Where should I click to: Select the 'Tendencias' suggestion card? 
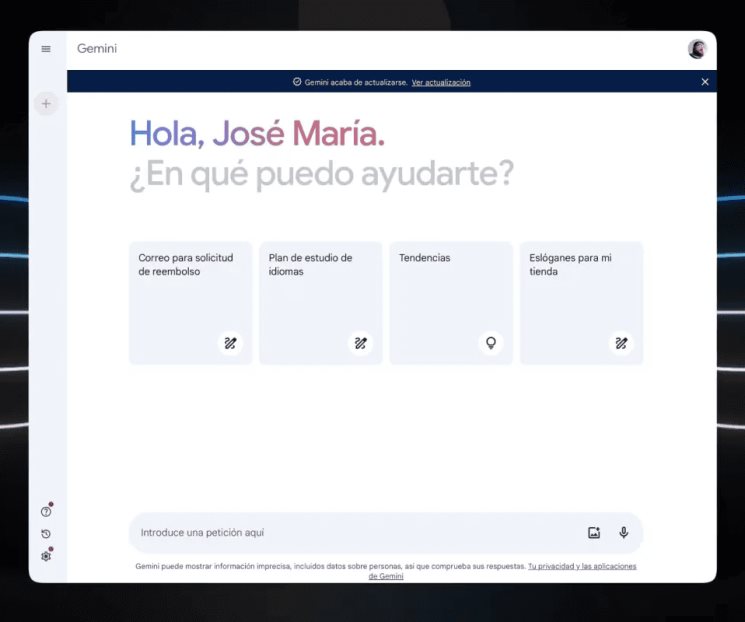point(451,303)
